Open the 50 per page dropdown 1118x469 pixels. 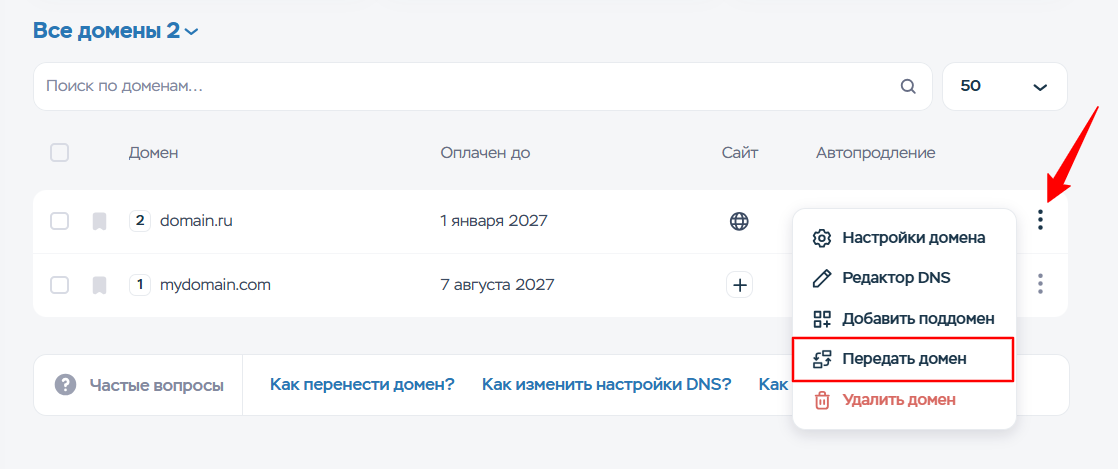click(1004, 87)
